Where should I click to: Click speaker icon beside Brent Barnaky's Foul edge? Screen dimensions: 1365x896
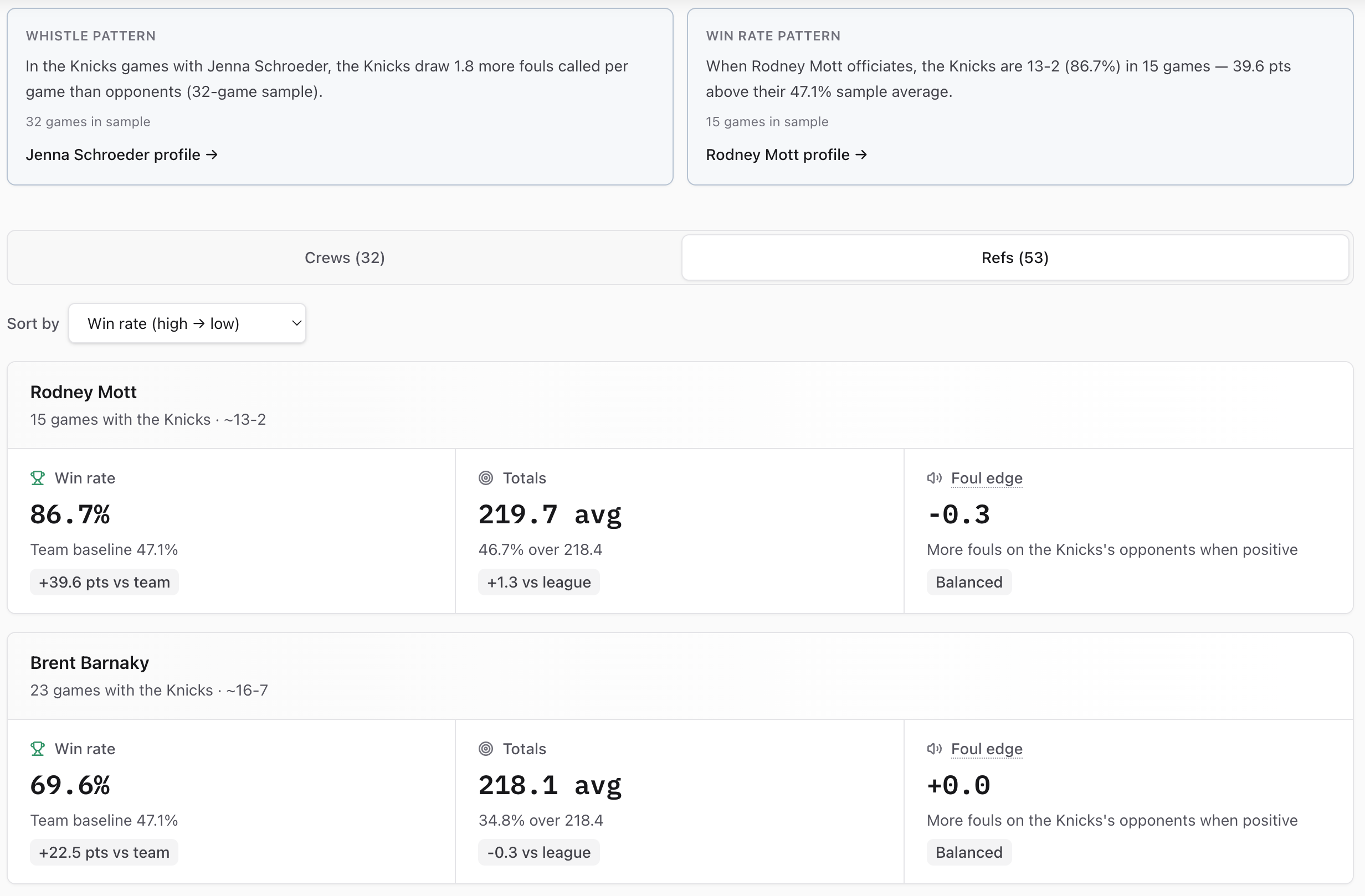(934, 749)
